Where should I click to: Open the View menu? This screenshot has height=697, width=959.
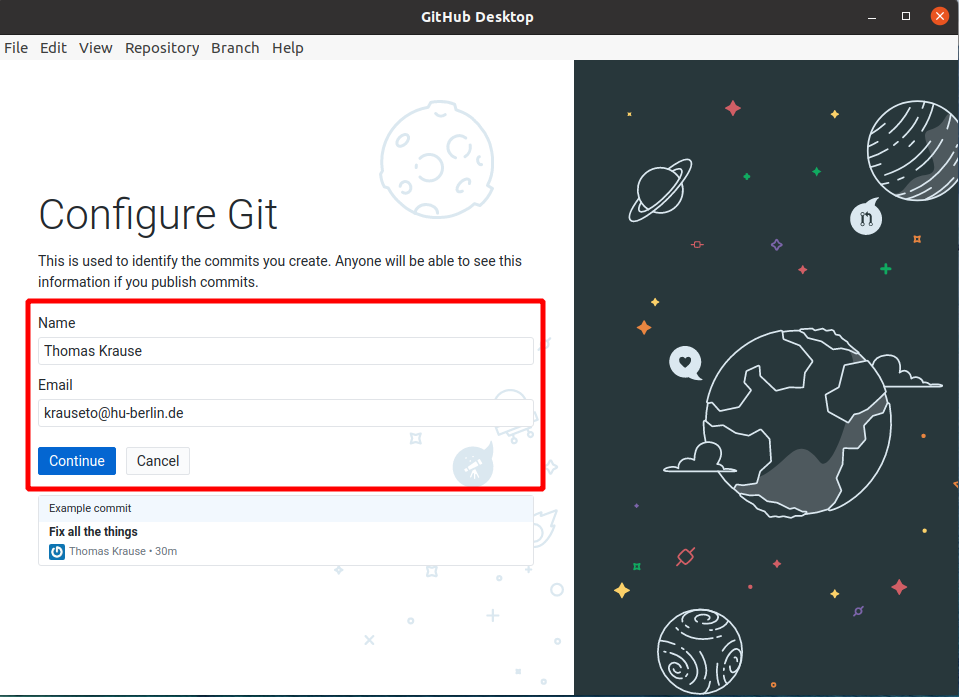(x=95, y=48)
